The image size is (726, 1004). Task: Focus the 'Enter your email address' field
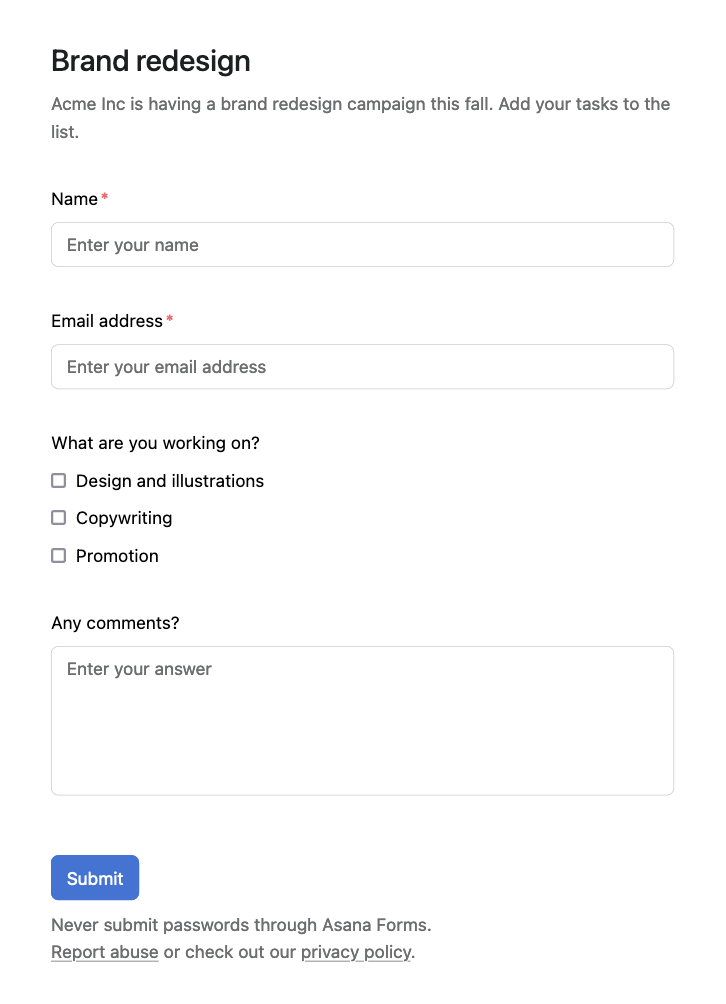tap(362, 367)
